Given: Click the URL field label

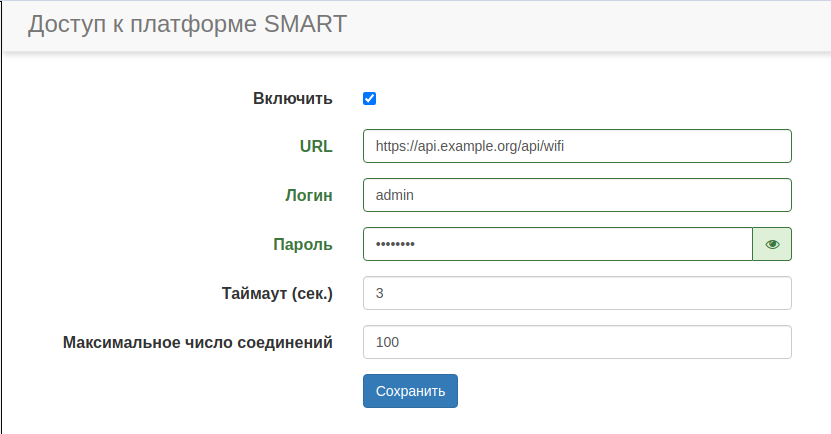Looking at the screenshot, I should point(316,146).
